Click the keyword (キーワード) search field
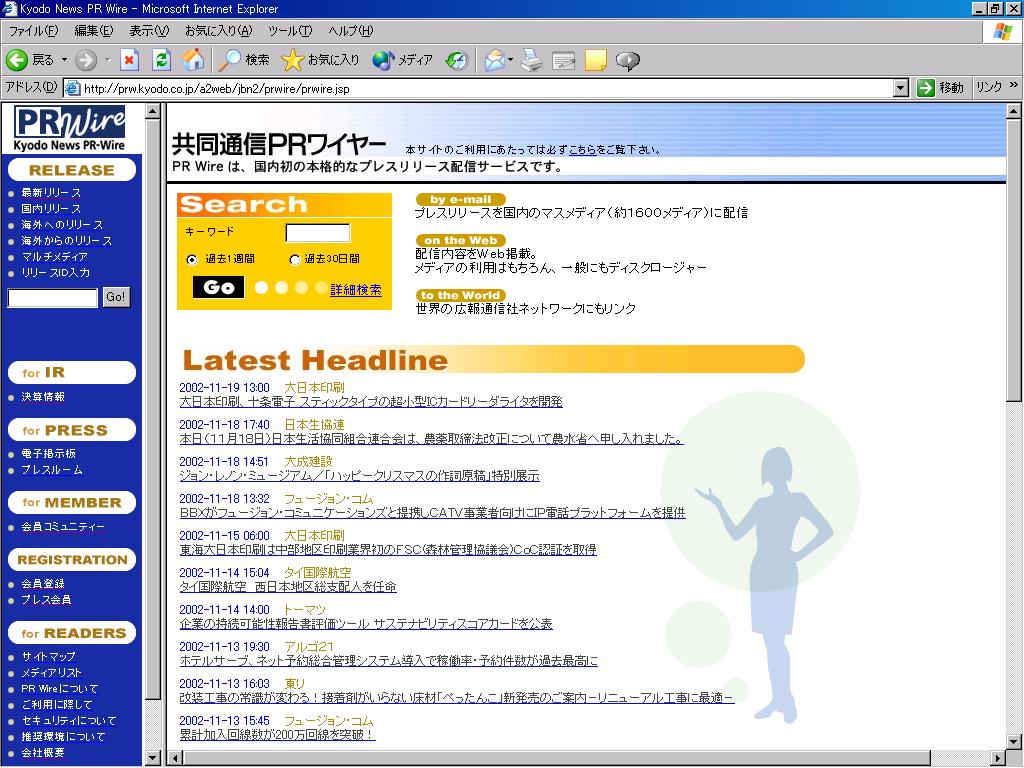The height and width of the screenshot is (768, 1024). (318, 233)
